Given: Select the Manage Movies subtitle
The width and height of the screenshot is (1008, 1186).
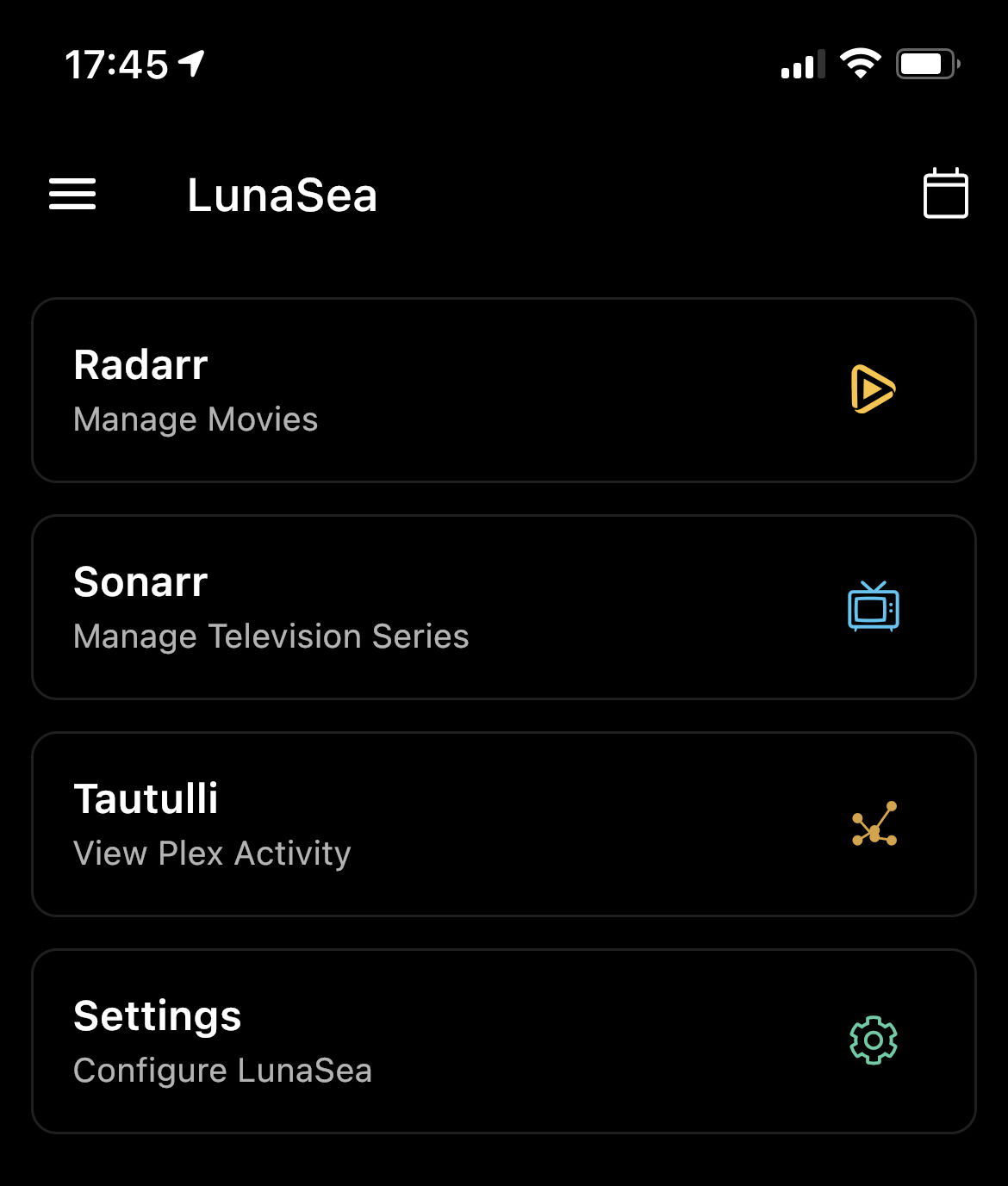Looking at the screenshot, I should pos(196,419).
